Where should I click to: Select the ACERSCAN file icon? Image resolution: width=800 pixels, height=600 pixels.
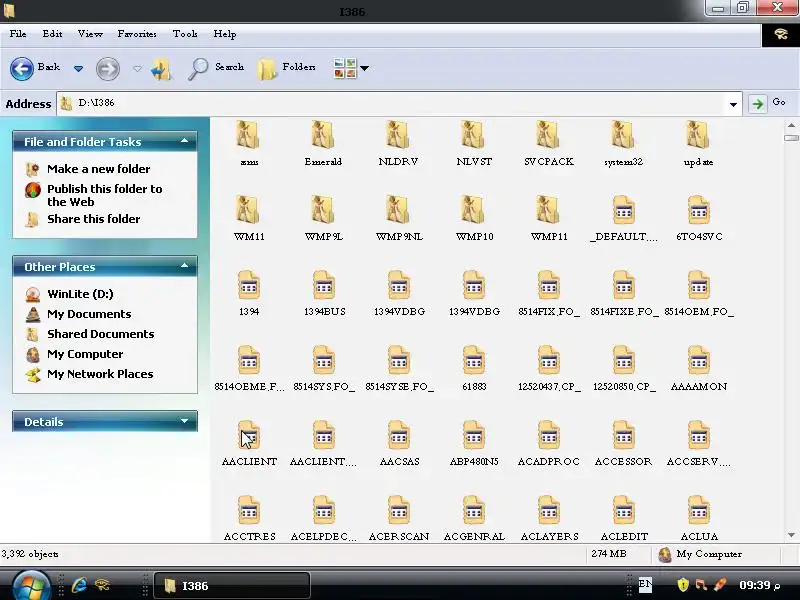tap(398, 511)
